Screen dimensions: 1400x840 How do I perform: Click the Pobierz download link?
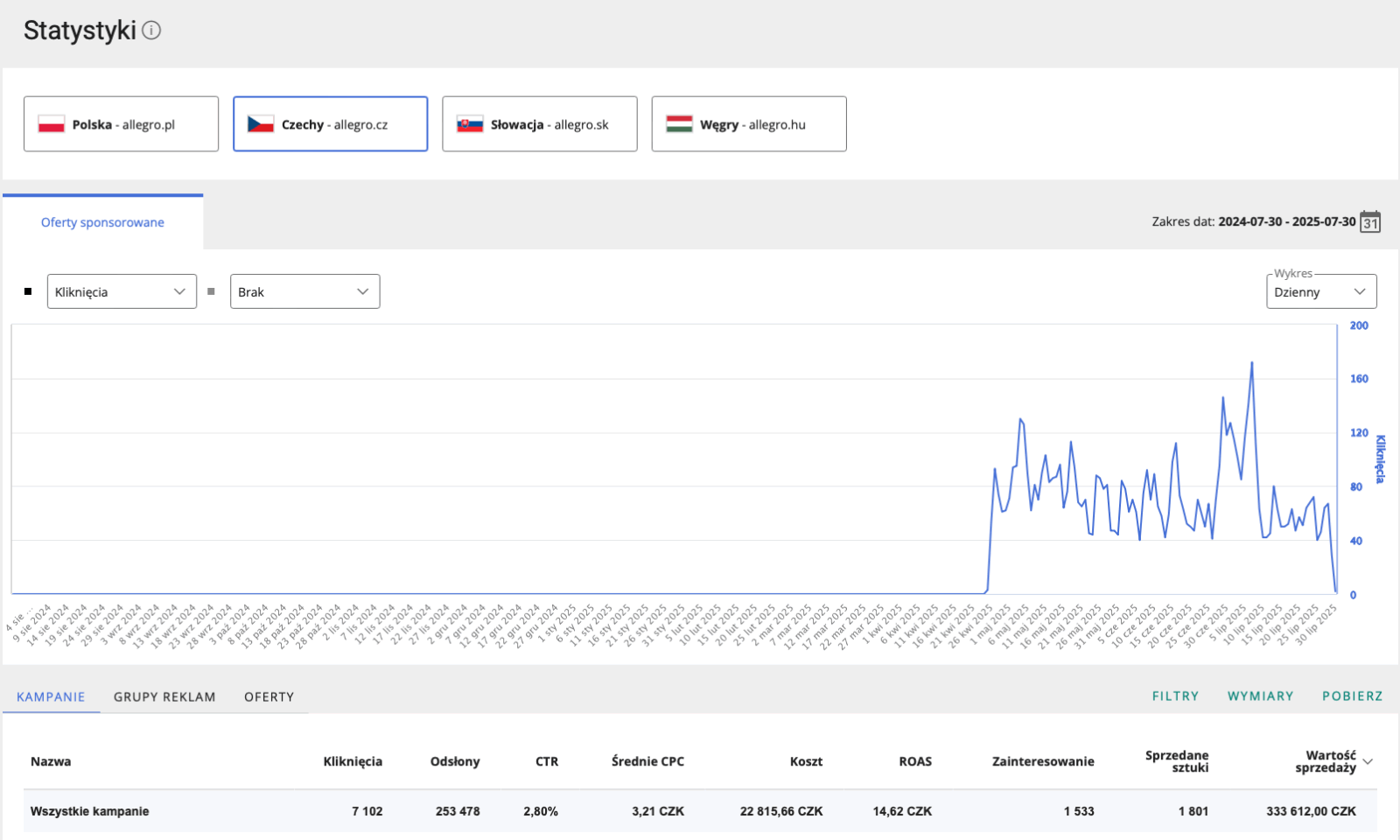point(1352,696)
